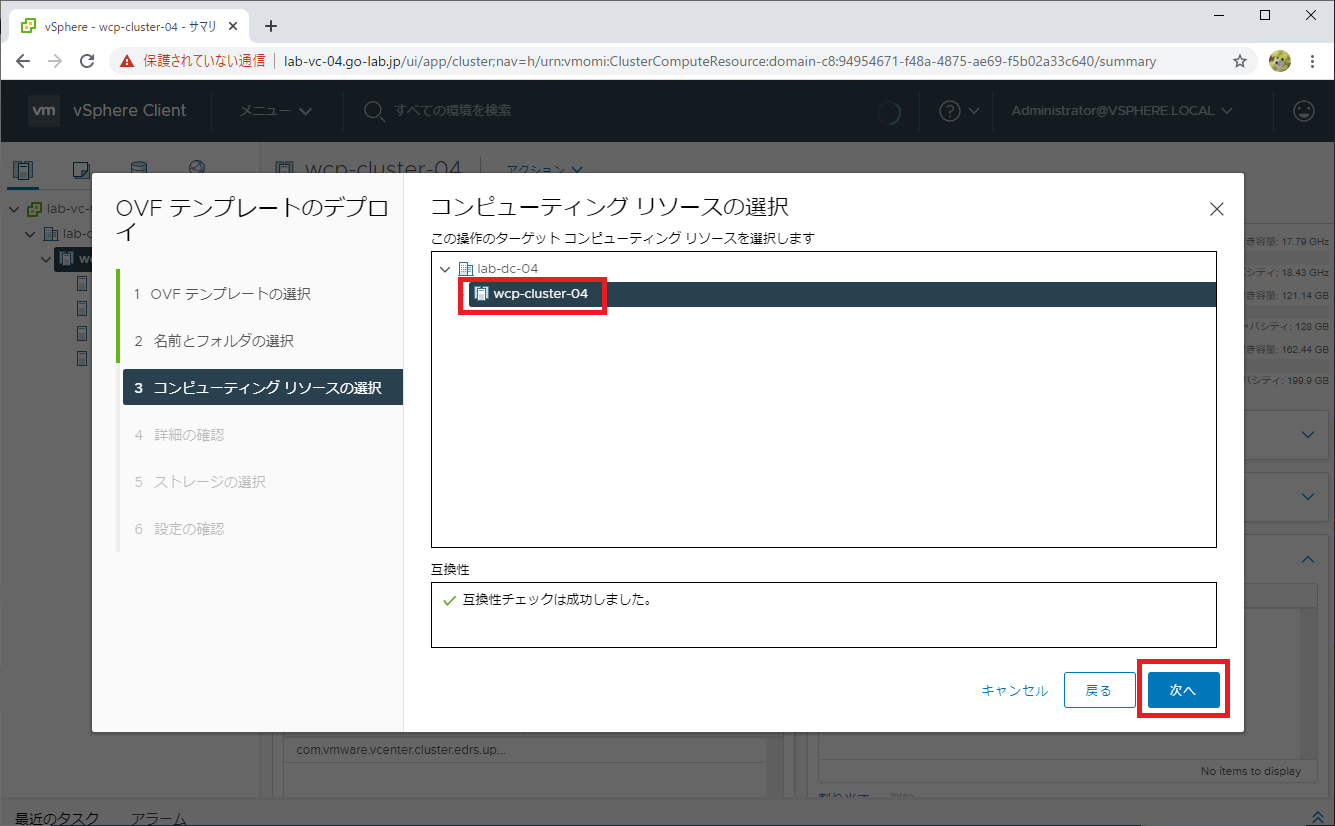
Task: Collapse the lab-dc-04 datacenter node
Action: 445,269
